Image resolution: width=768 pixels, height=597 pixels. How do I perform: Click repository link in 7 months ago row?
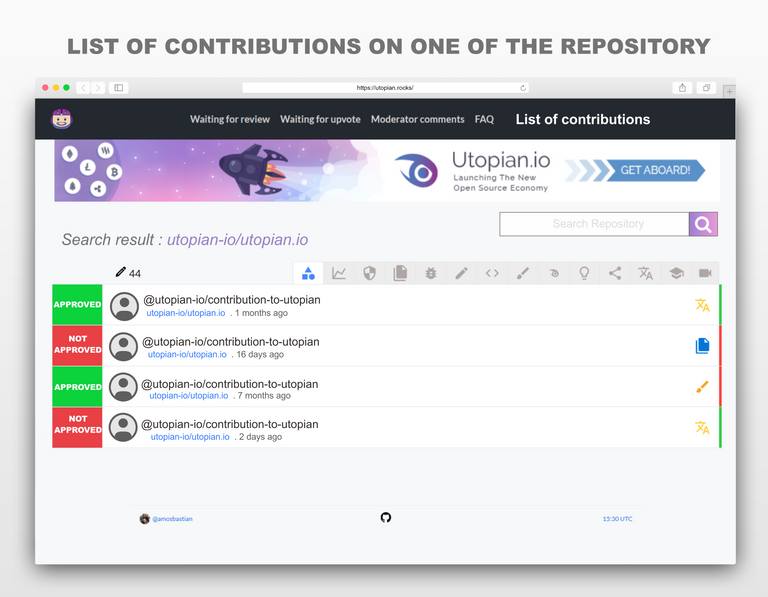[189, 395]
